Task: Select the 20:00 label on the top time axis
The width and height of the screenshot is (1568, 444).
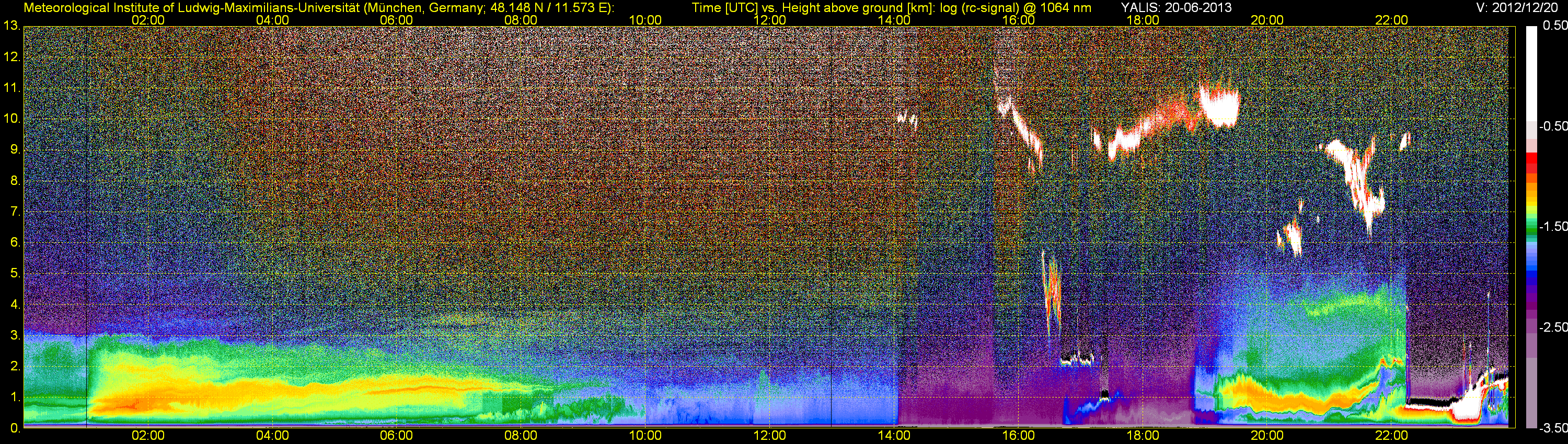Action: 1267,20
